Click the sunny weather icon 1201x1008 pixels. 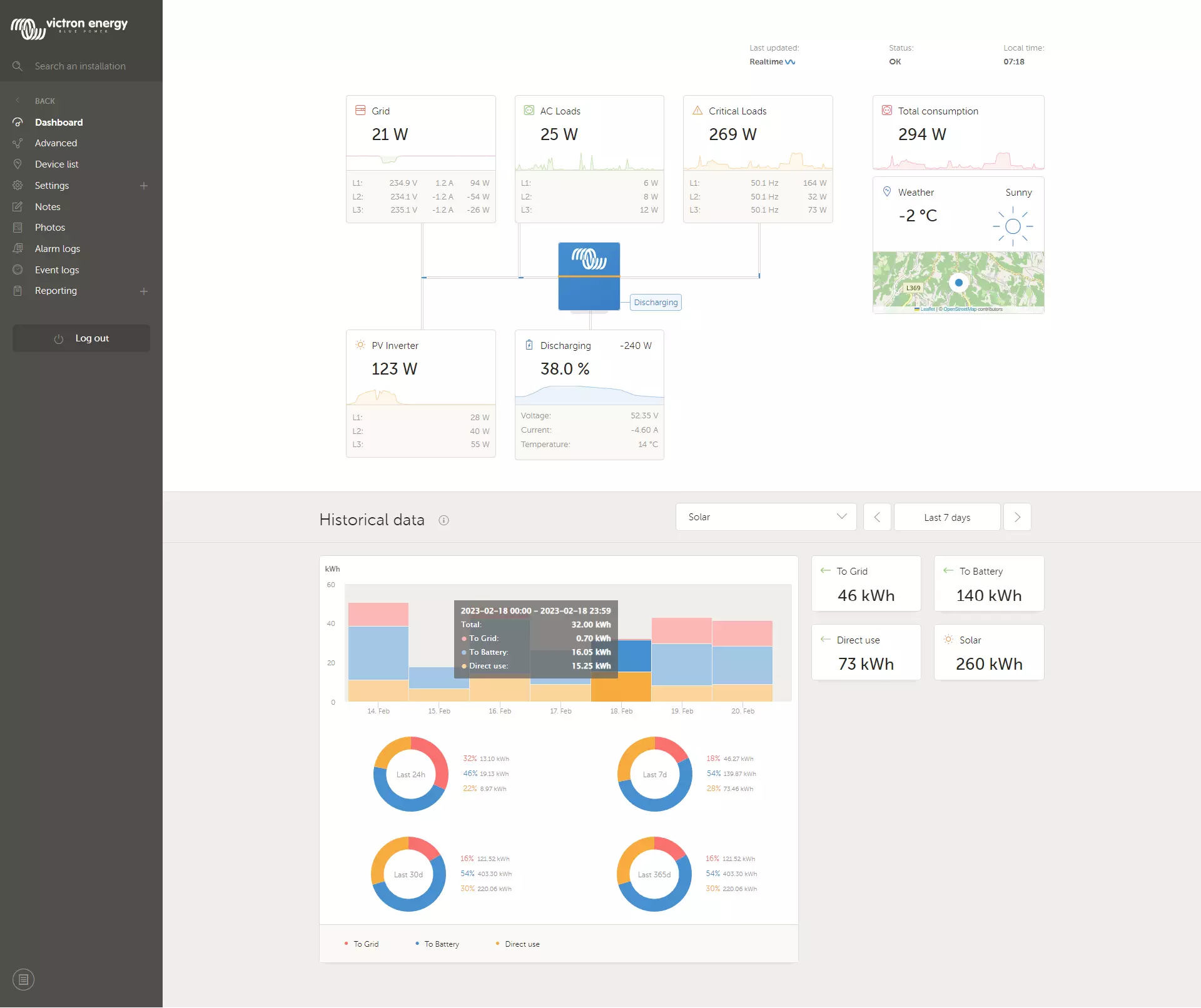(1013, 226)
